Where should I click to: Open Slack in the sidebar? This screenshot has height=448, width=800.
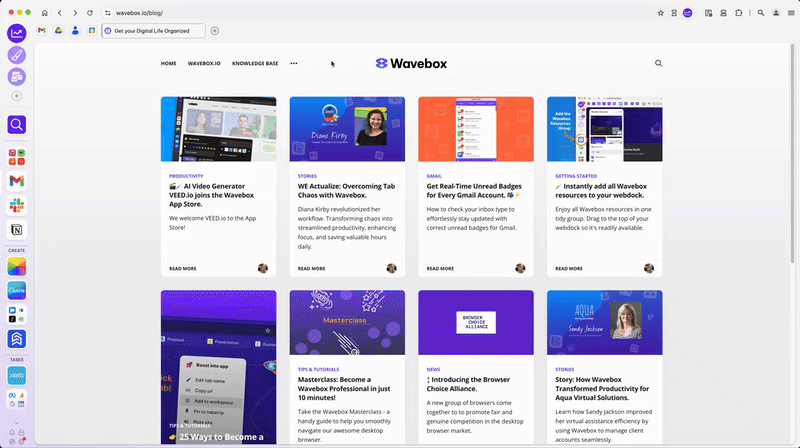pos(17,206)
